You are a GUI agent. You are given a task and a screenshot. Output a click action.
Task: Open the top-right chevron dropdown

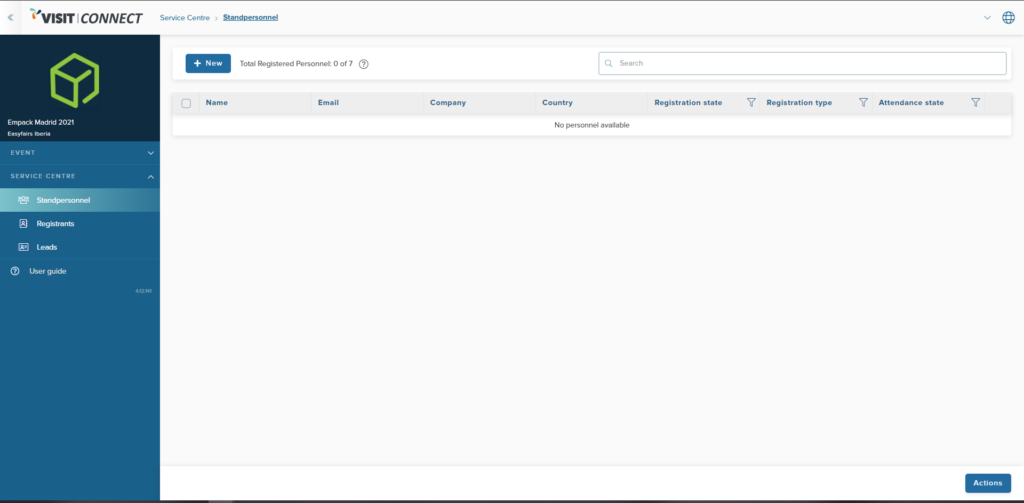(x=987, y=18)
